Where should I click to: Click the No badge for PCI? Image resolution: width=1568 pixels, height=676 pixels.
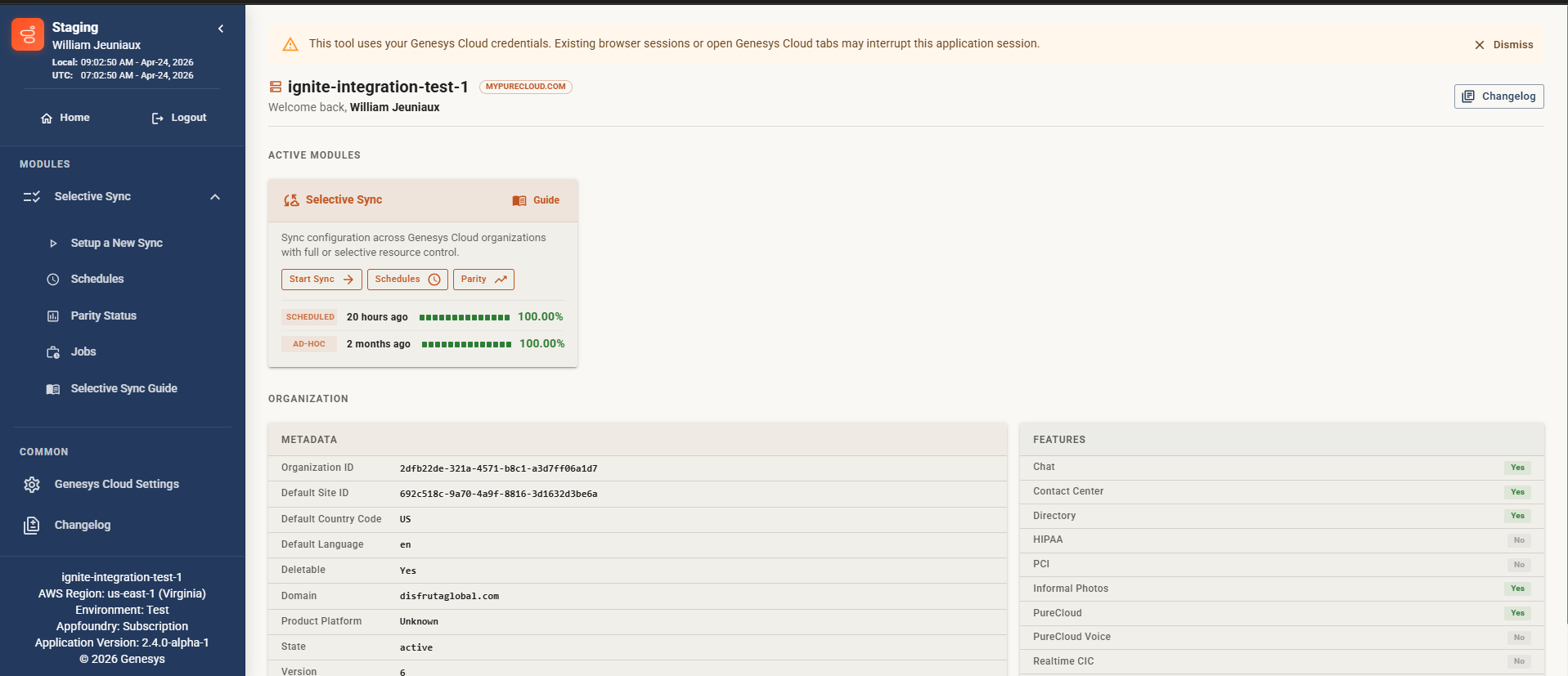tap(1519, 565)
